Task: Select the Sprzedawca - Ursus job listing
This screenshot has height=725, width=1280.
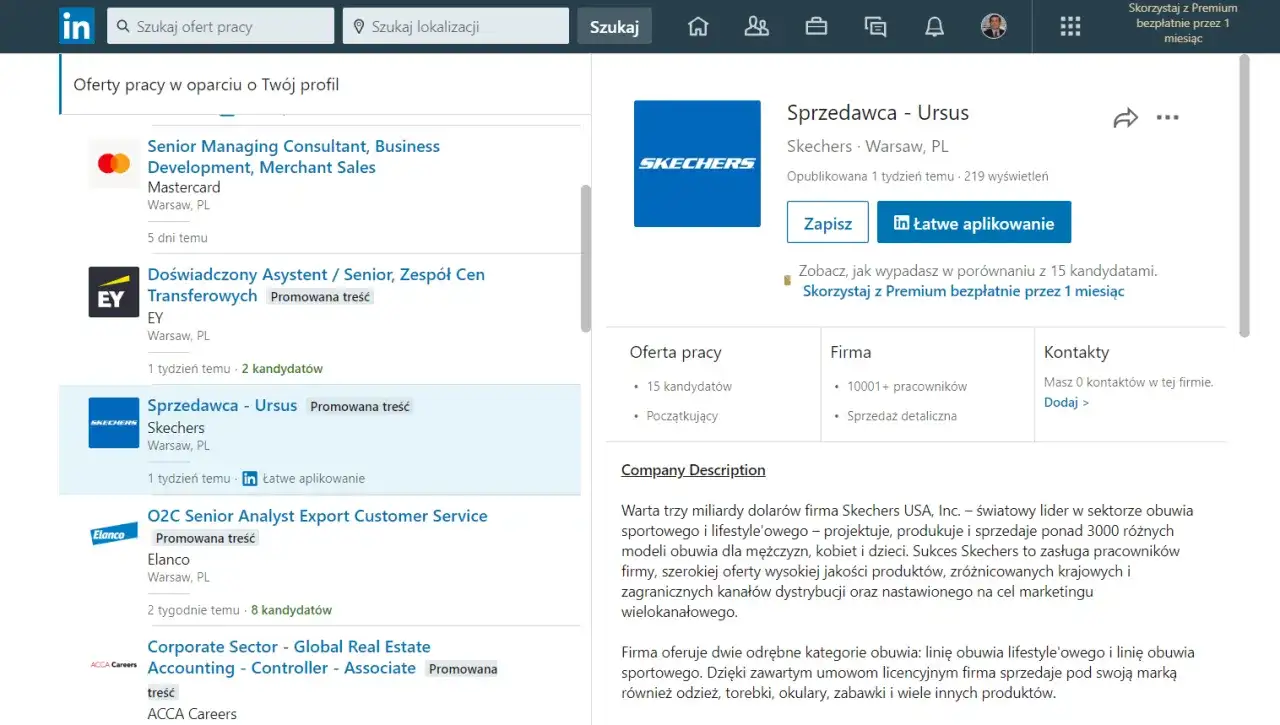Action: (x=222, y=405)
